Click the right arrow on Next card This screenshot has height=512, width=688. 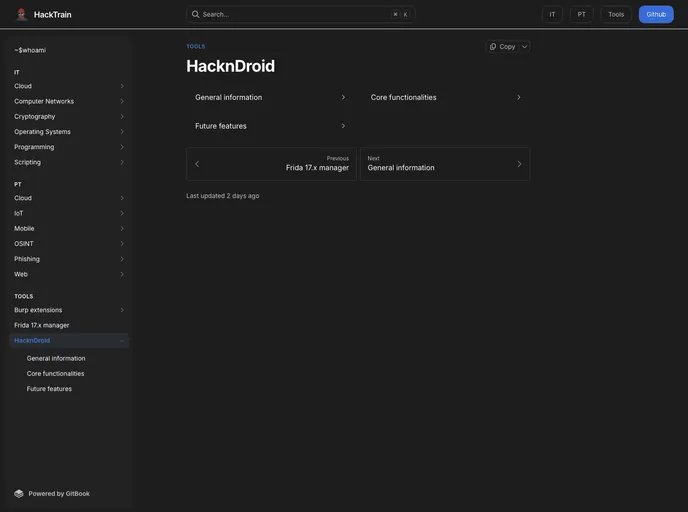click(x=520, y=164)
